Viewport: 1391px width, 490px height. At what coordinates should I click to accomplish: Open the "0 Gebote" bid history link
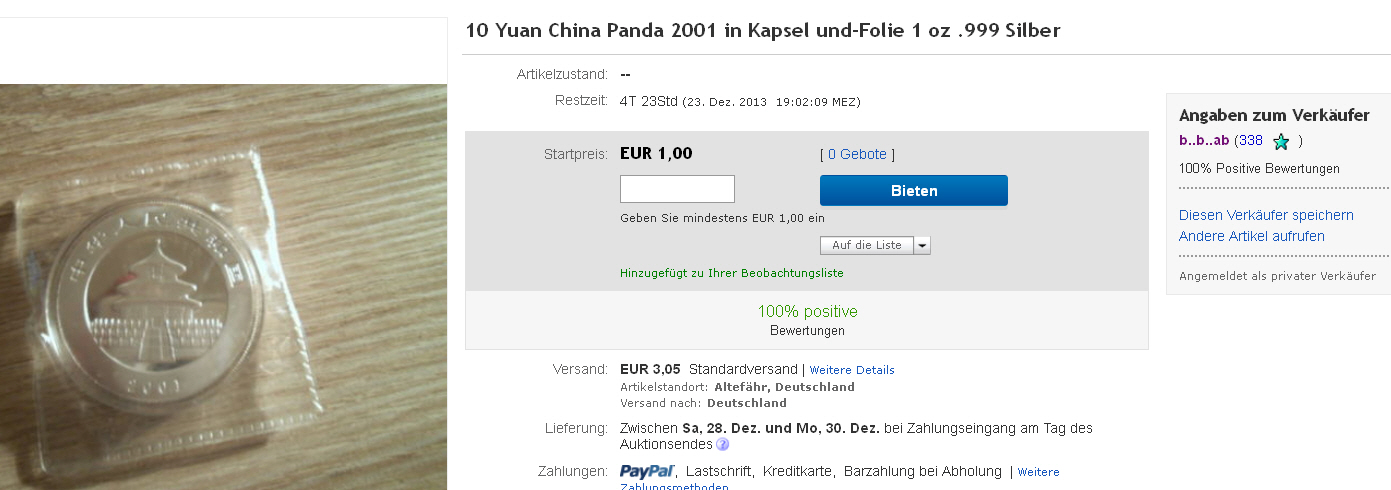pos(857,154)
